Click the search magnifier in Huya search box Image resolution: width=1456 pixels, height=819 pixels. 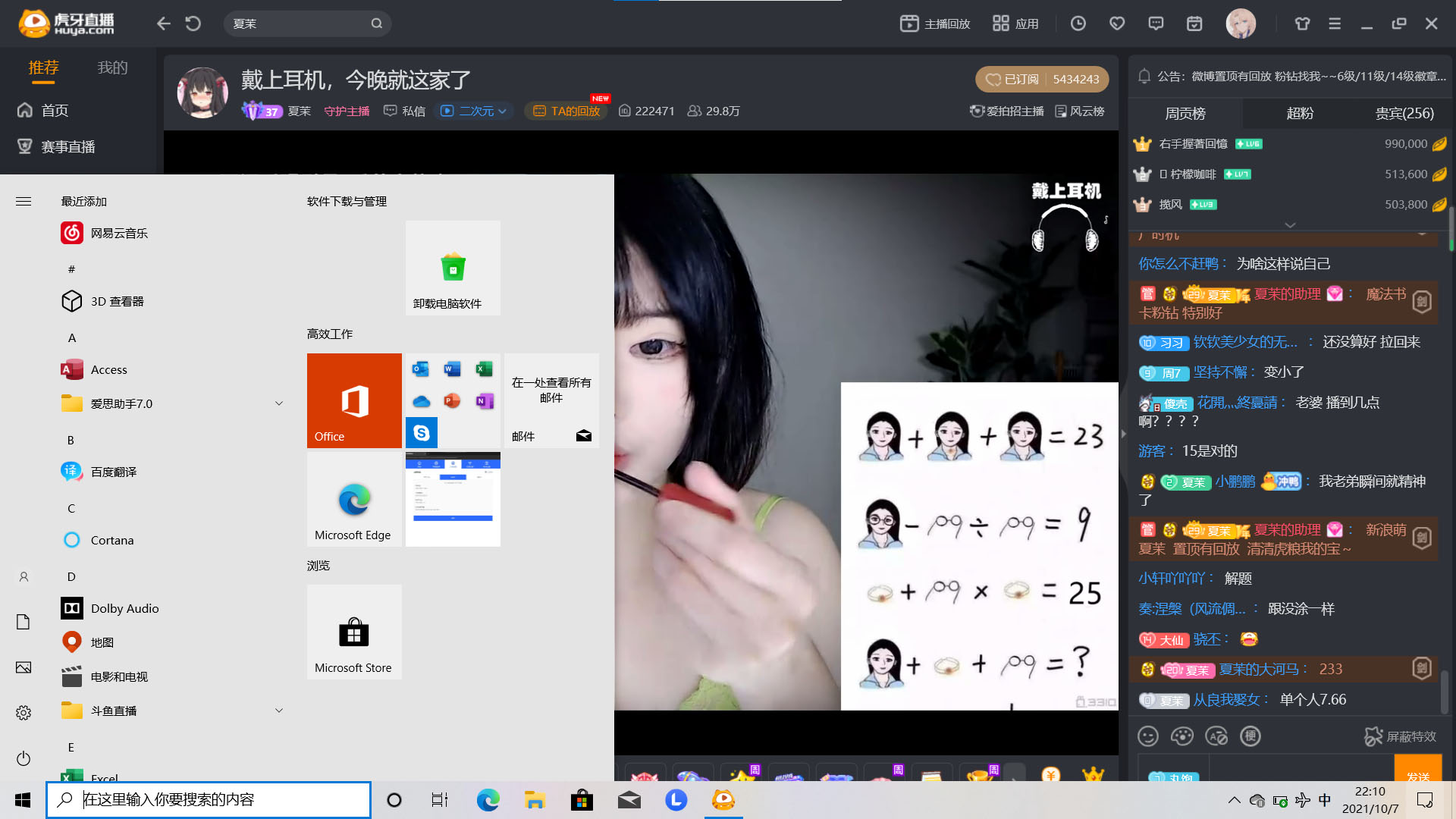(377, 24)
